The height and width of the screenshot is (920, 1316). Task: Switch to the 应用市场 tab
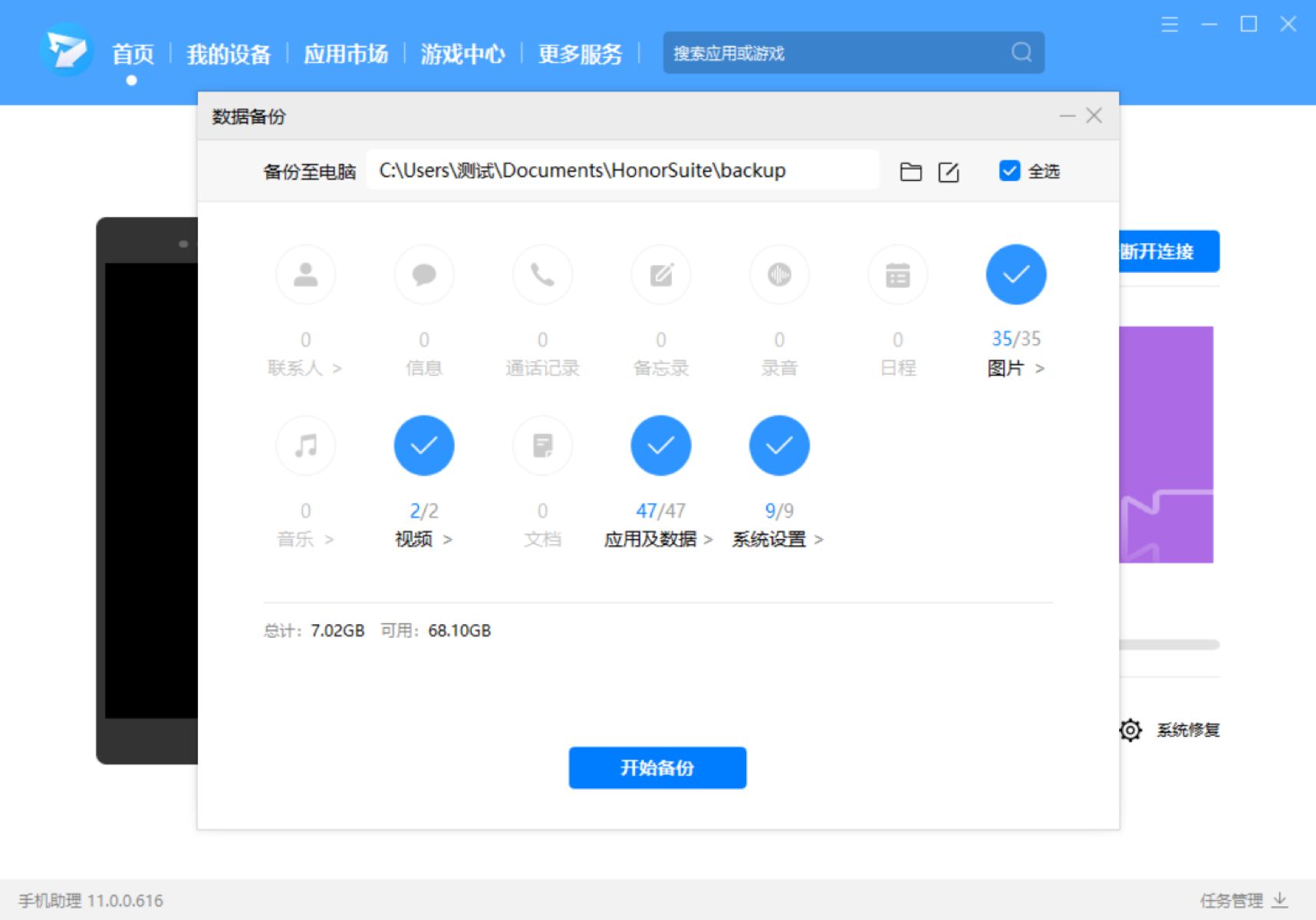point(346,54)
